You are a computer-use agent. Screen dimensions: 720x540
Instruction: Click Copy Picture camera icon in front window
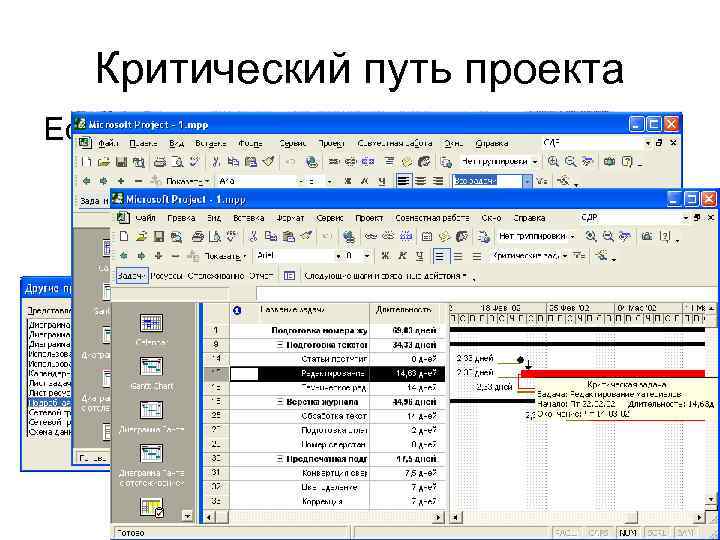coord(647,236)
